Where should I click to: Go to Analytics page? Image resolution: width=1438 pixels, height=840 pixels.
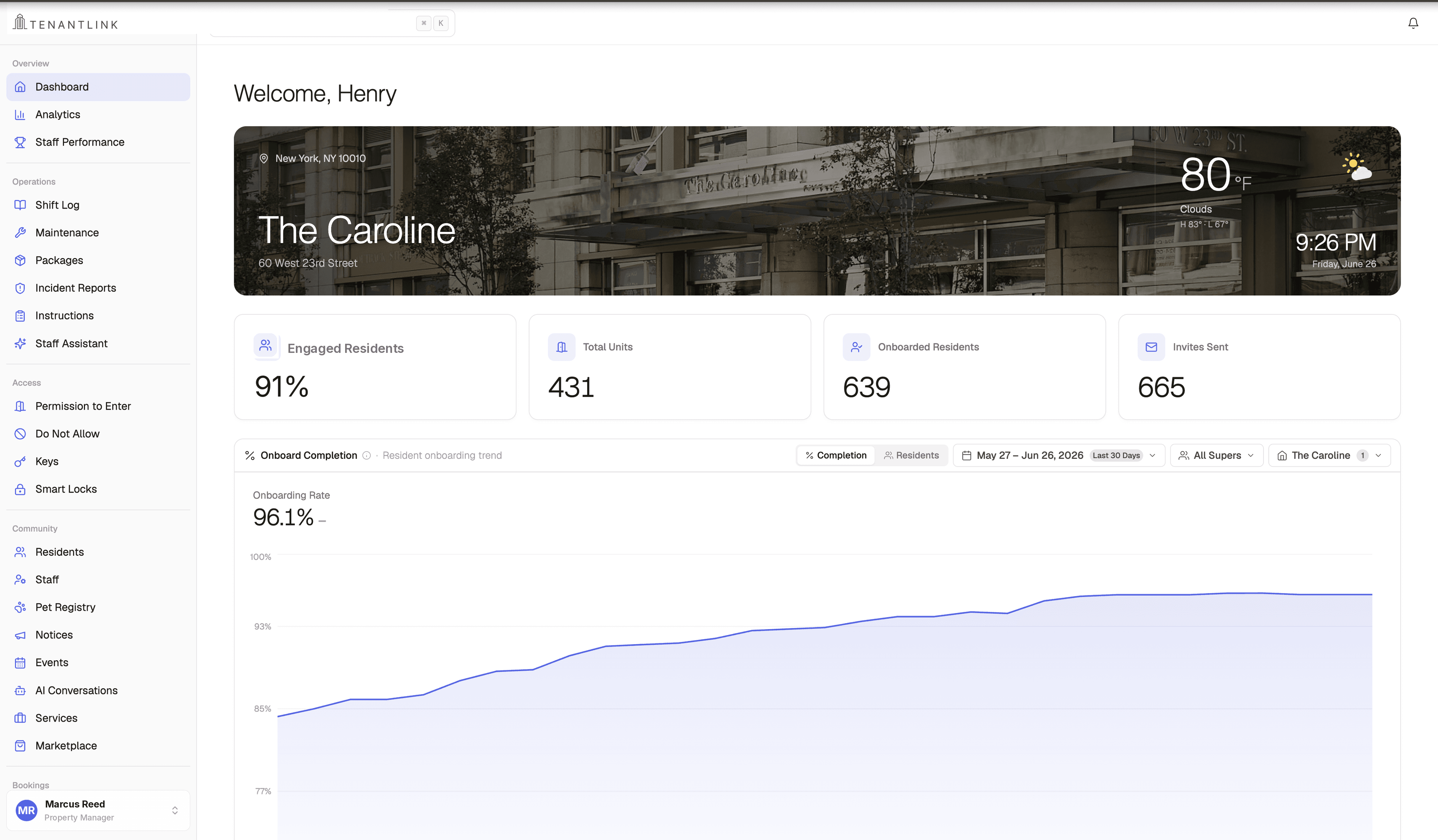98,115
